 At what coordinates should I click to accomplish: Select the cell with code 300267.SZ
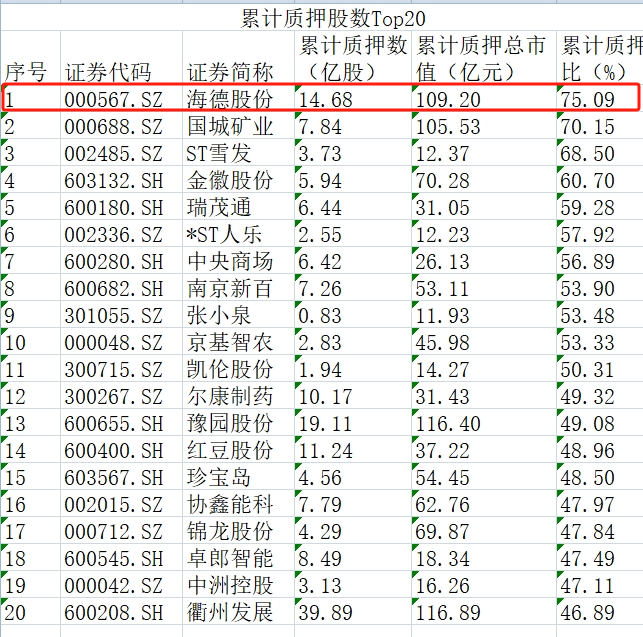(121, 396)
